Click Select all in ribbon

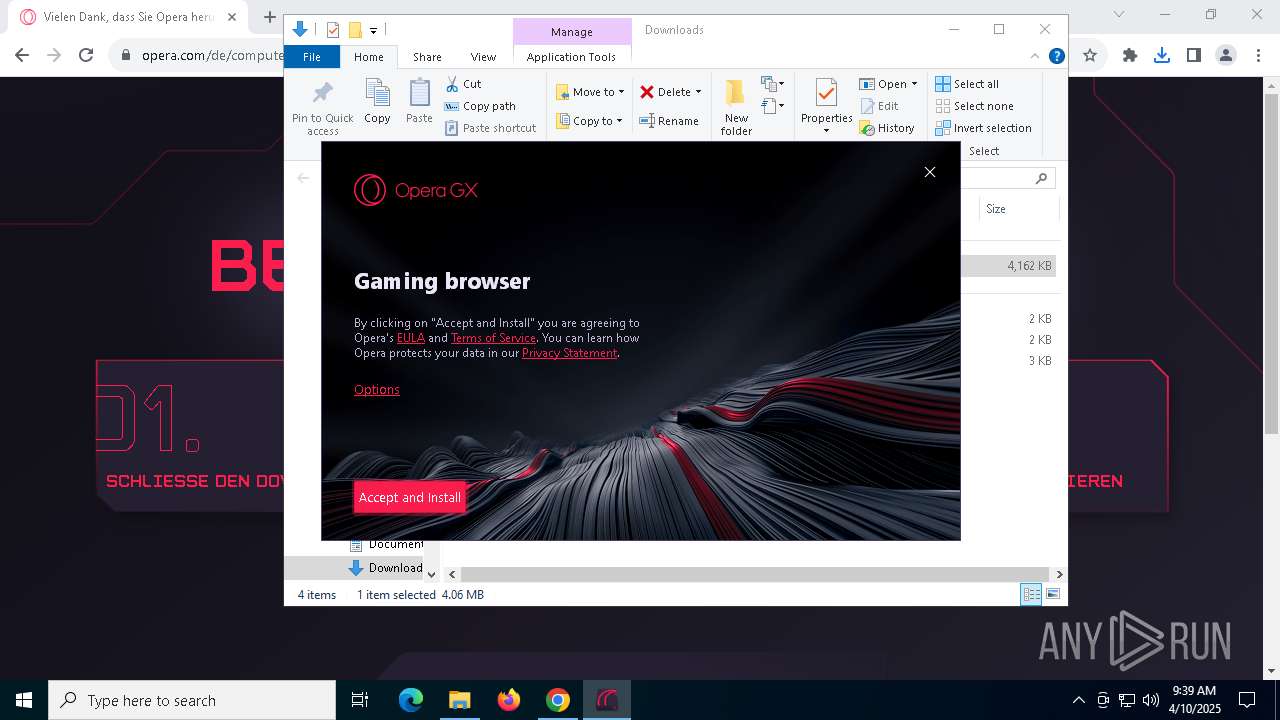(x=967, y=84)
